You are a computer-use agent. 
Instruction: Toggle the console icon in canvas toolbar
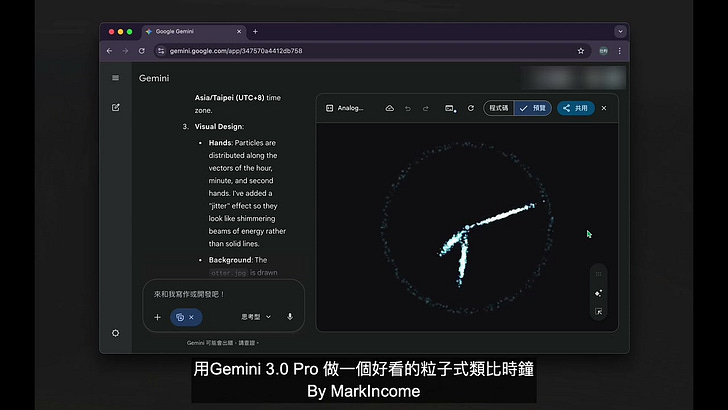click(450, 109)
